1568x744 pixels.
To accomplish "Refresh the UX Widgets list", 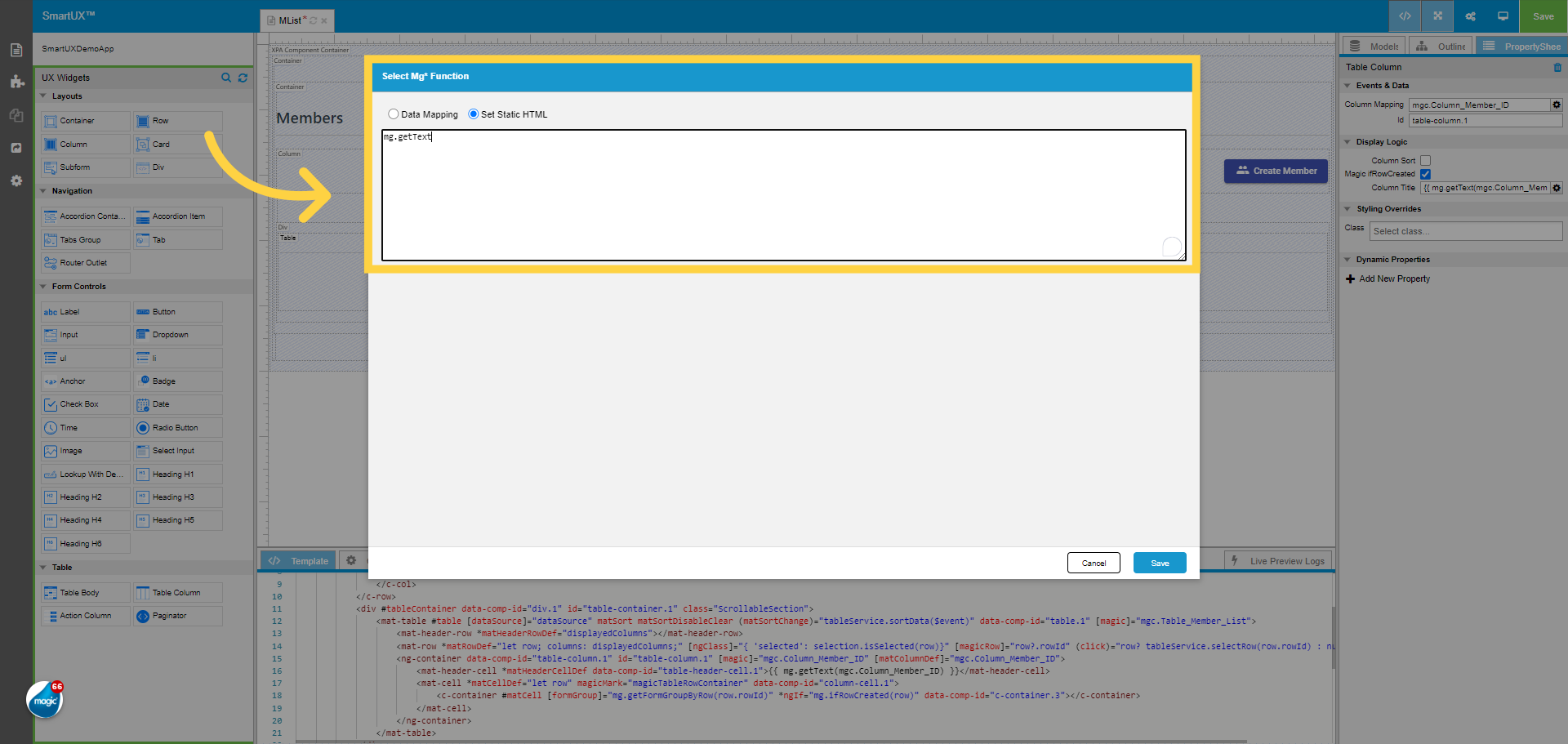I will pos(243,77).
